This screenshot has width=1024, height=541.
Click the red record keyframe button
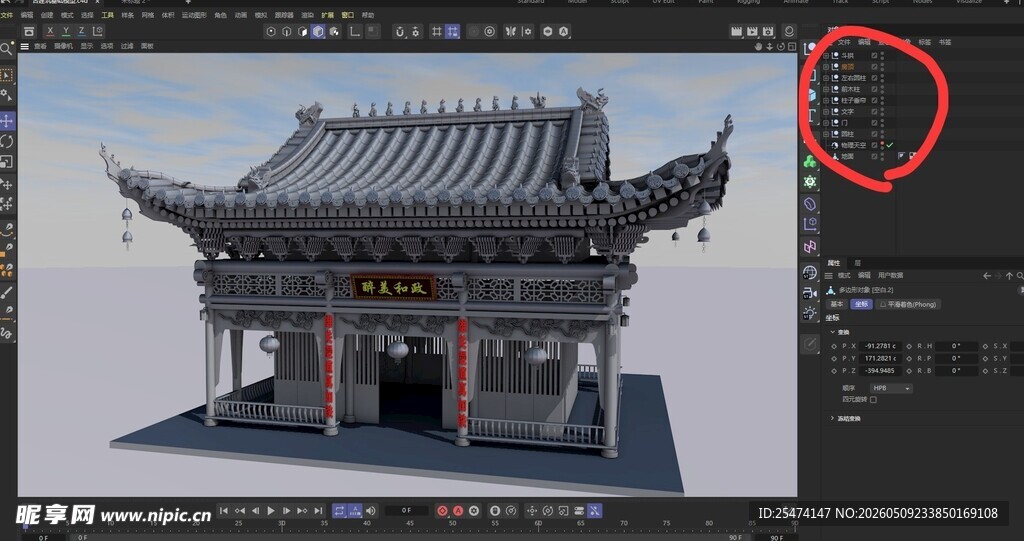(x=442, y=511)
